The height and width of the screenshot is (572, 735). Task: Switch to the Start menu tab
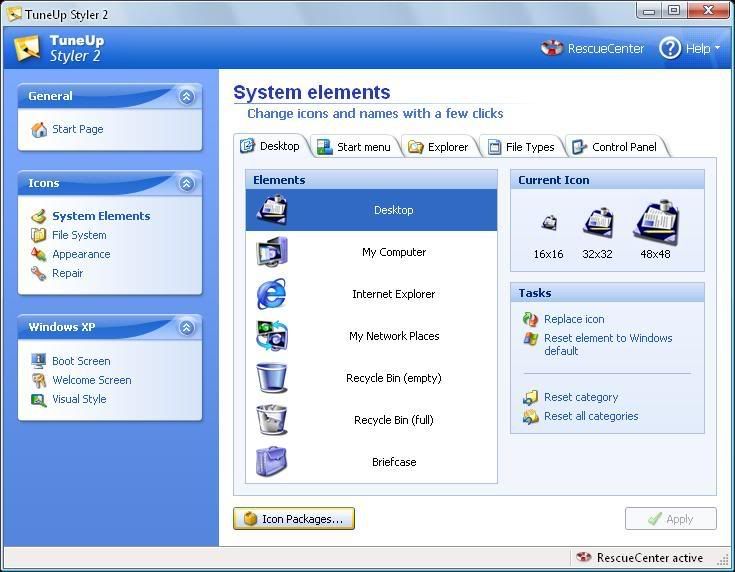click(355, 147)
